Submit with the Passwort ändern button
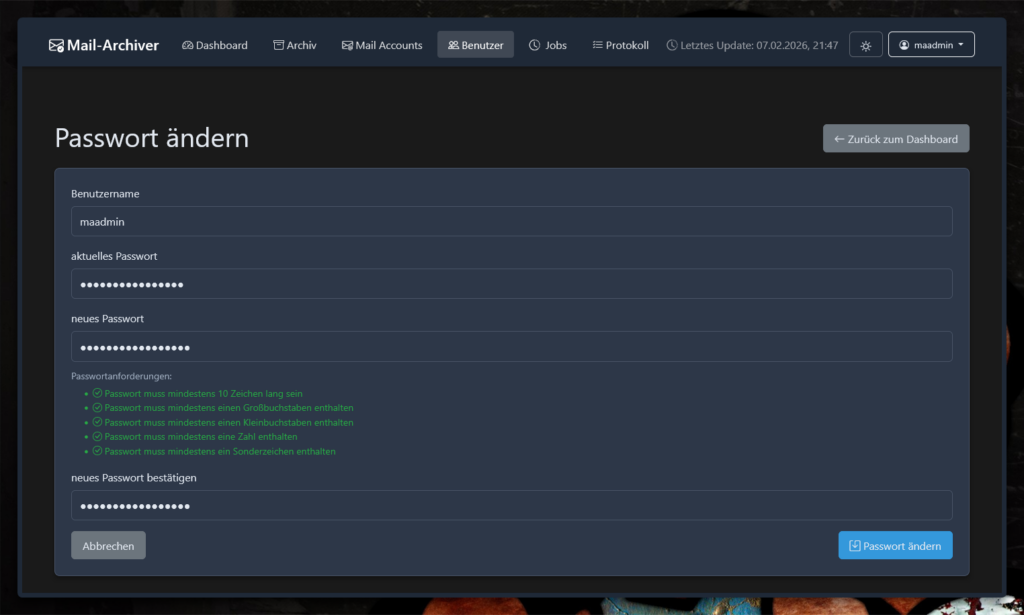 895,545
